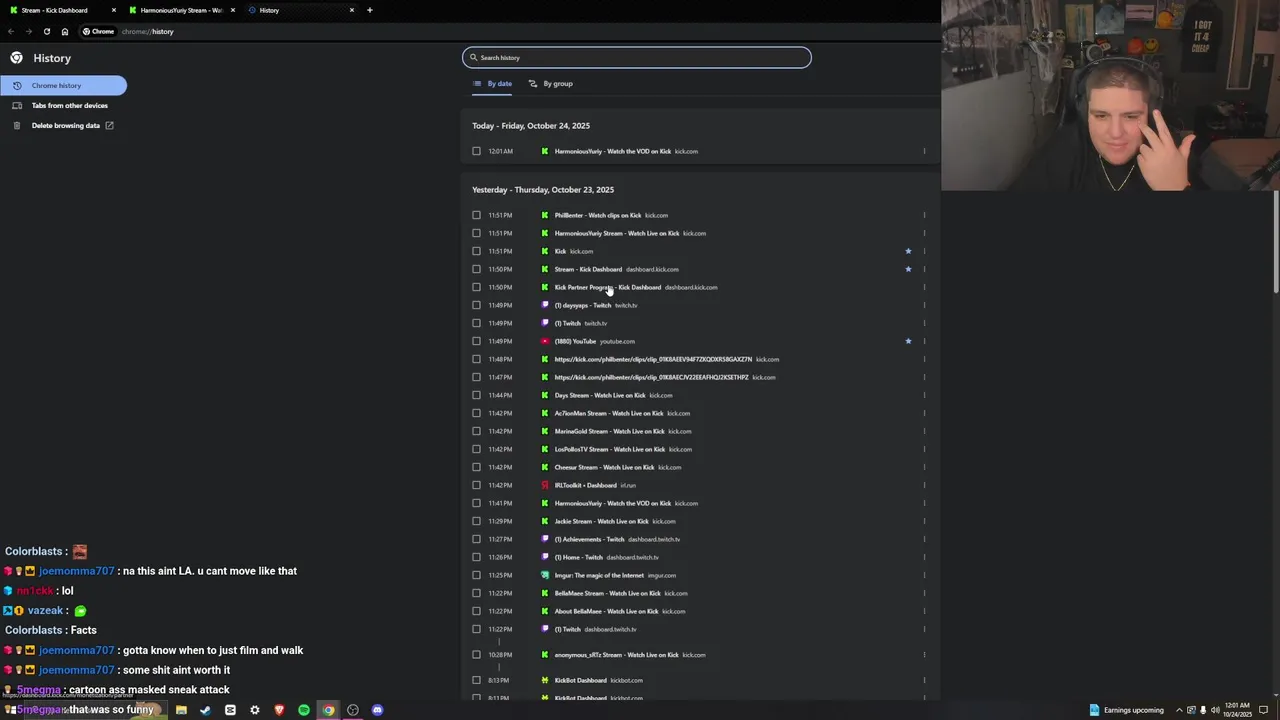Check the Imgur entry
This screenshot has height=720, width=1280.
coord(476,575)
